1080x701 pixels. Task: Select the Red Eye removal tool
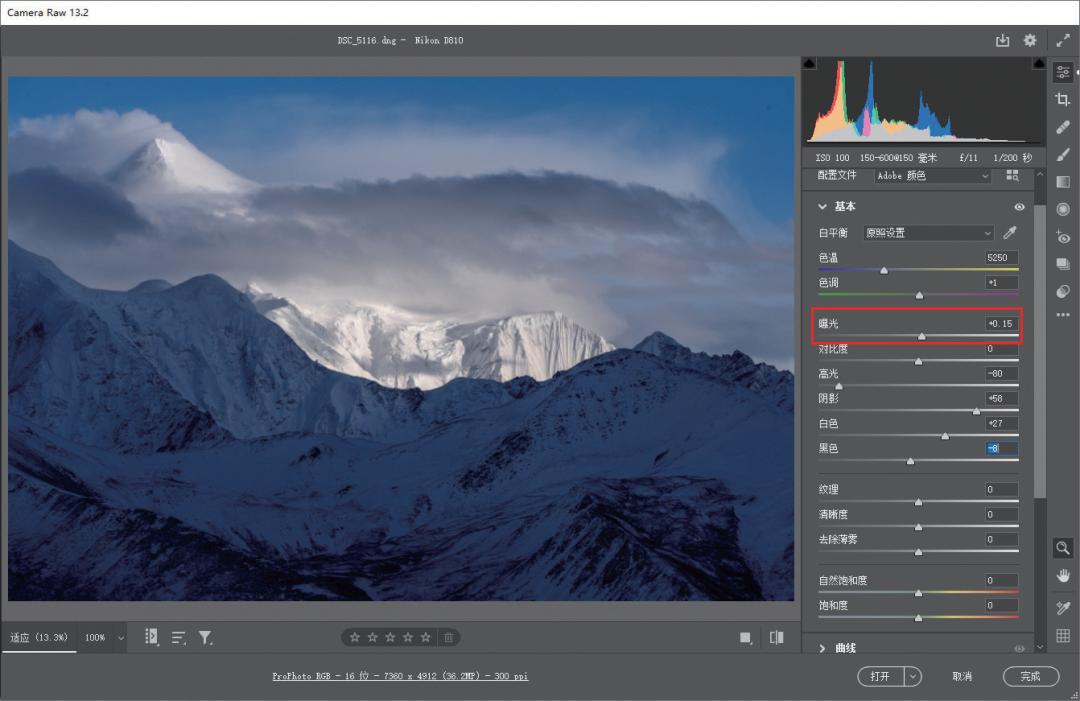1063,237
